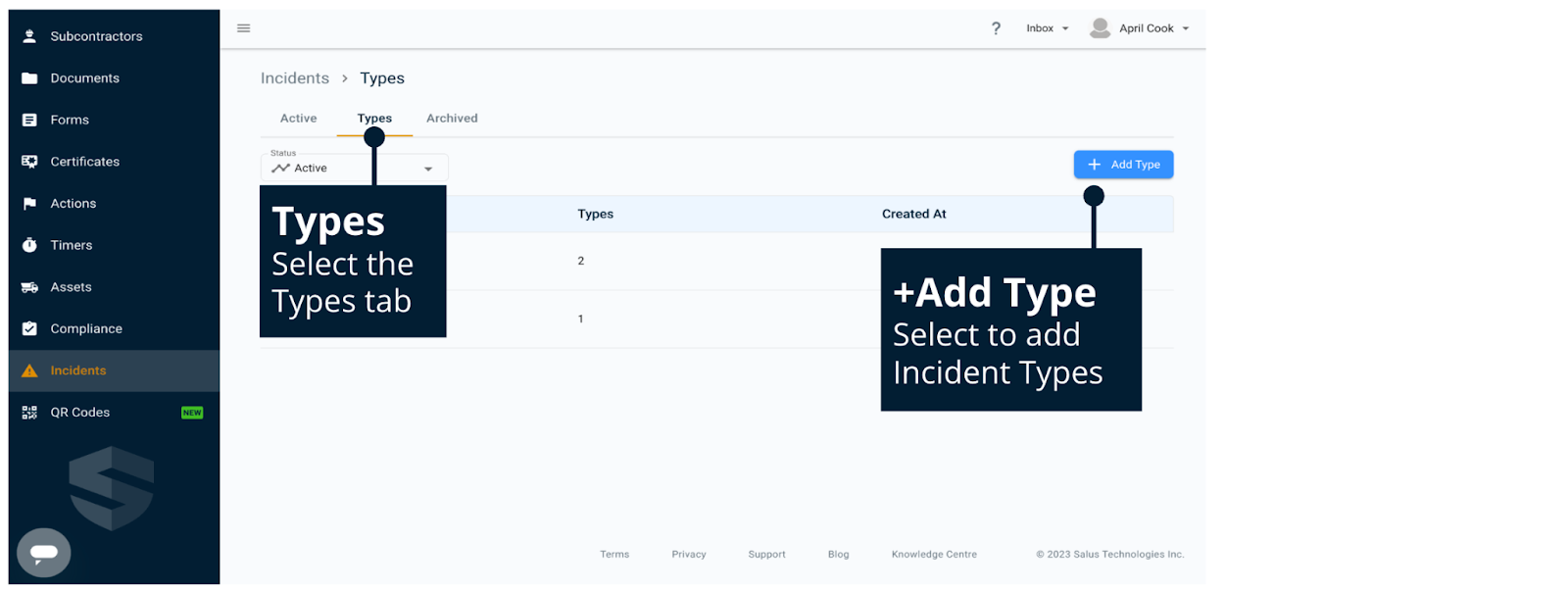
Task: Switch to the Active tab
Action: tap(298, 119)
